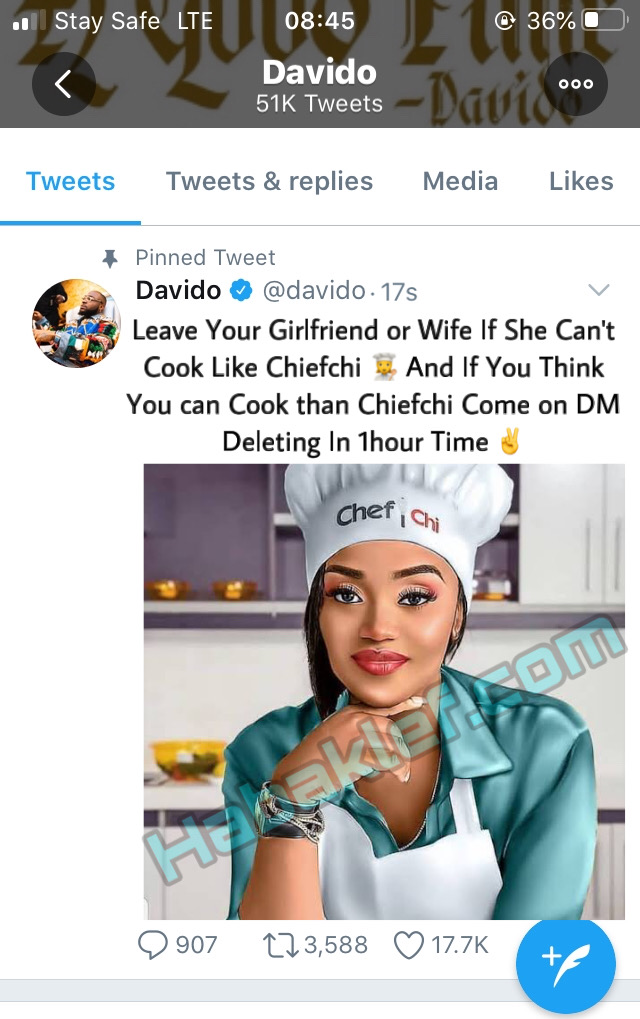The image size is (640, 1019).
Task: Open the Media tab
Action: [460, 181]
